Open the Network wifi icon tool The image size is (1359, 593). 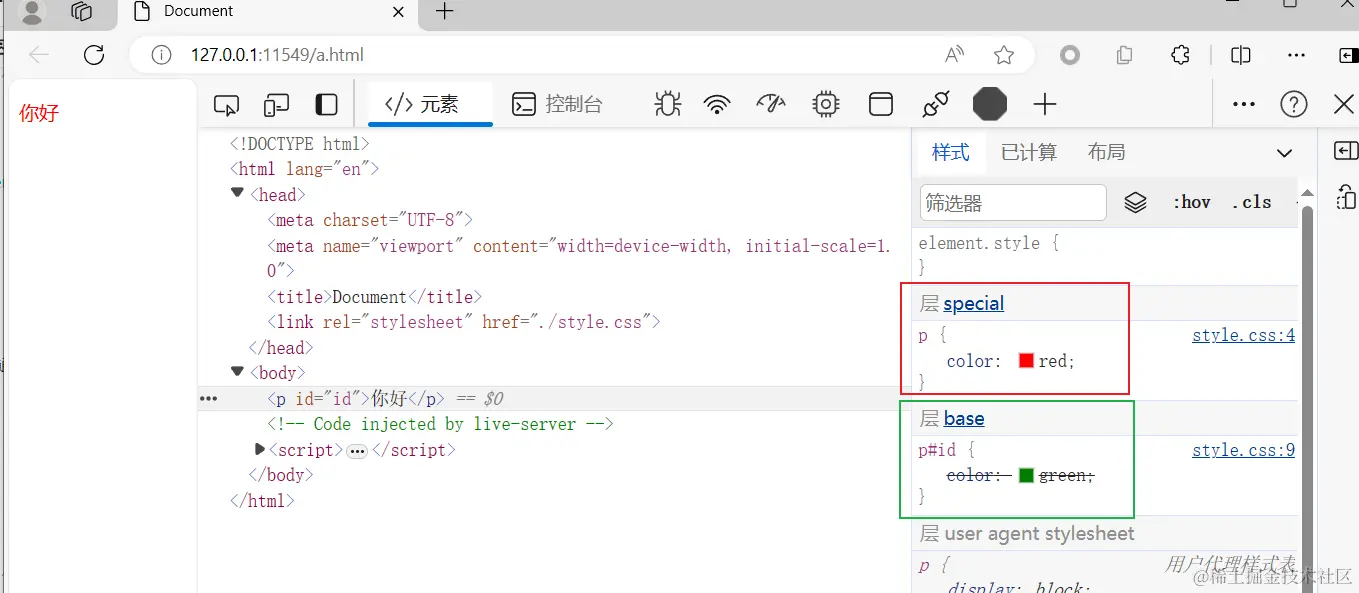717,104
